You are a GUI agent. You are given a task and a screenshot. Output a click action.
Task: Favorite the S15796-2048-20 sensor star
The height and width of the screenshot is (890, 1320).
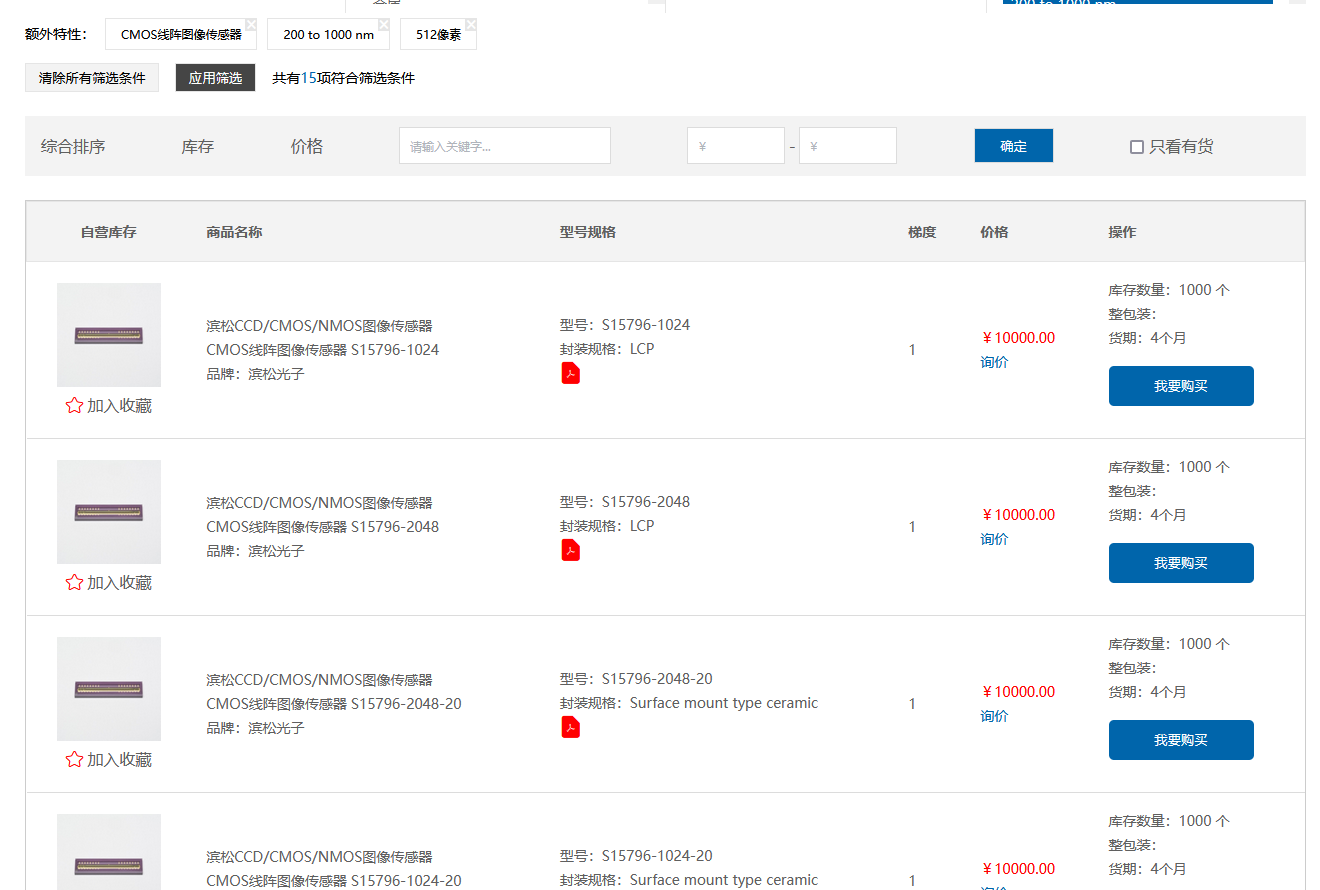tap(74, 760)
